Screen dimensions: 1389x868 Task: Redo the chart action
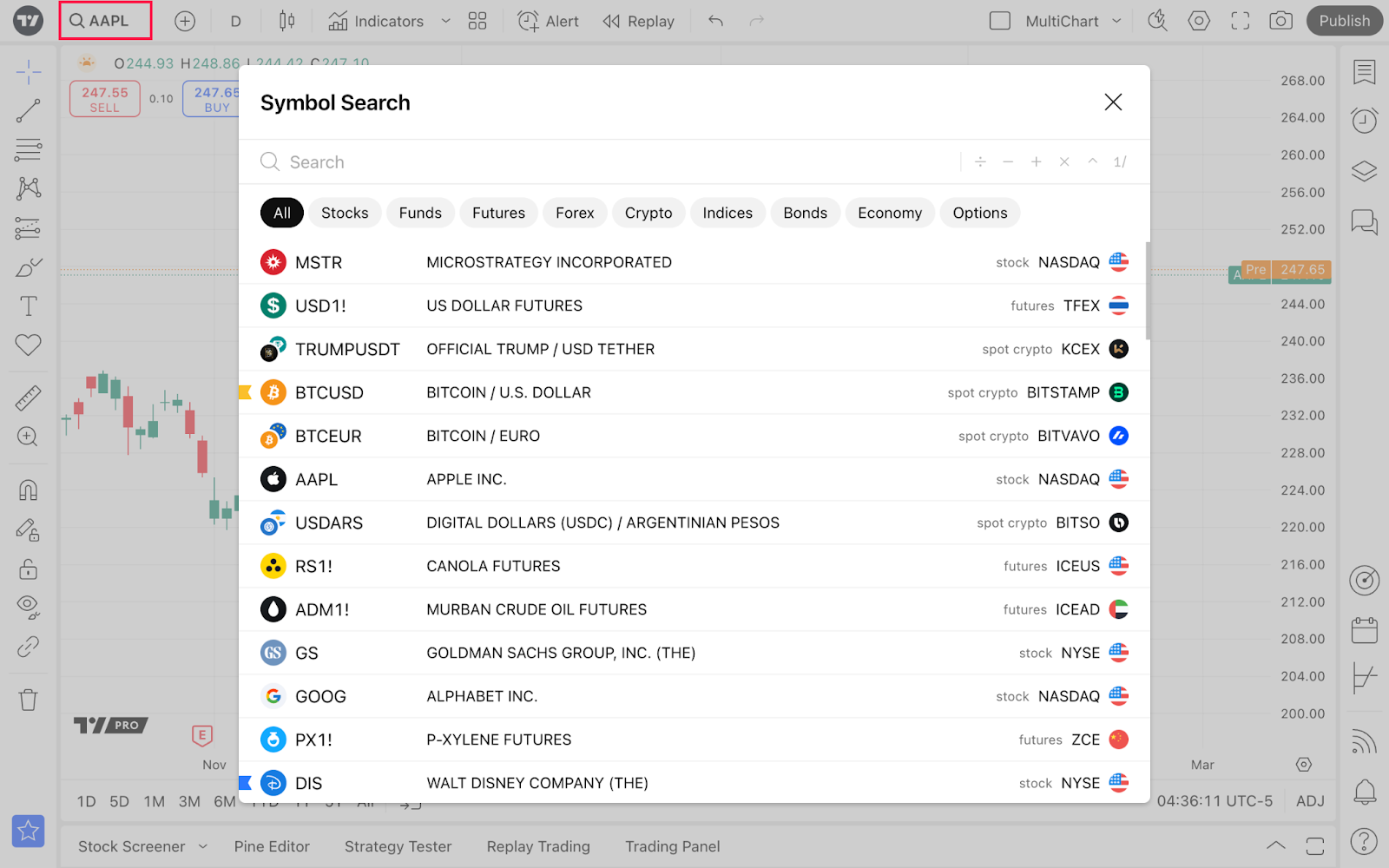757,21
